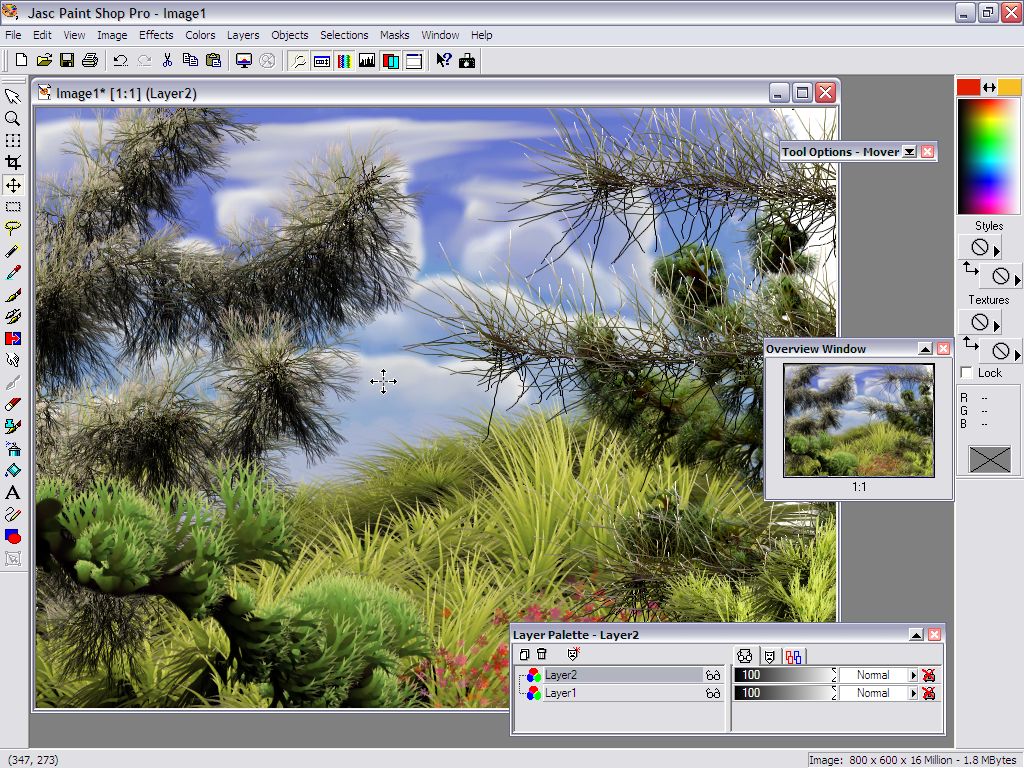Click the red foreground color swatch
The image size is (1024, 768).
point(968,87)
